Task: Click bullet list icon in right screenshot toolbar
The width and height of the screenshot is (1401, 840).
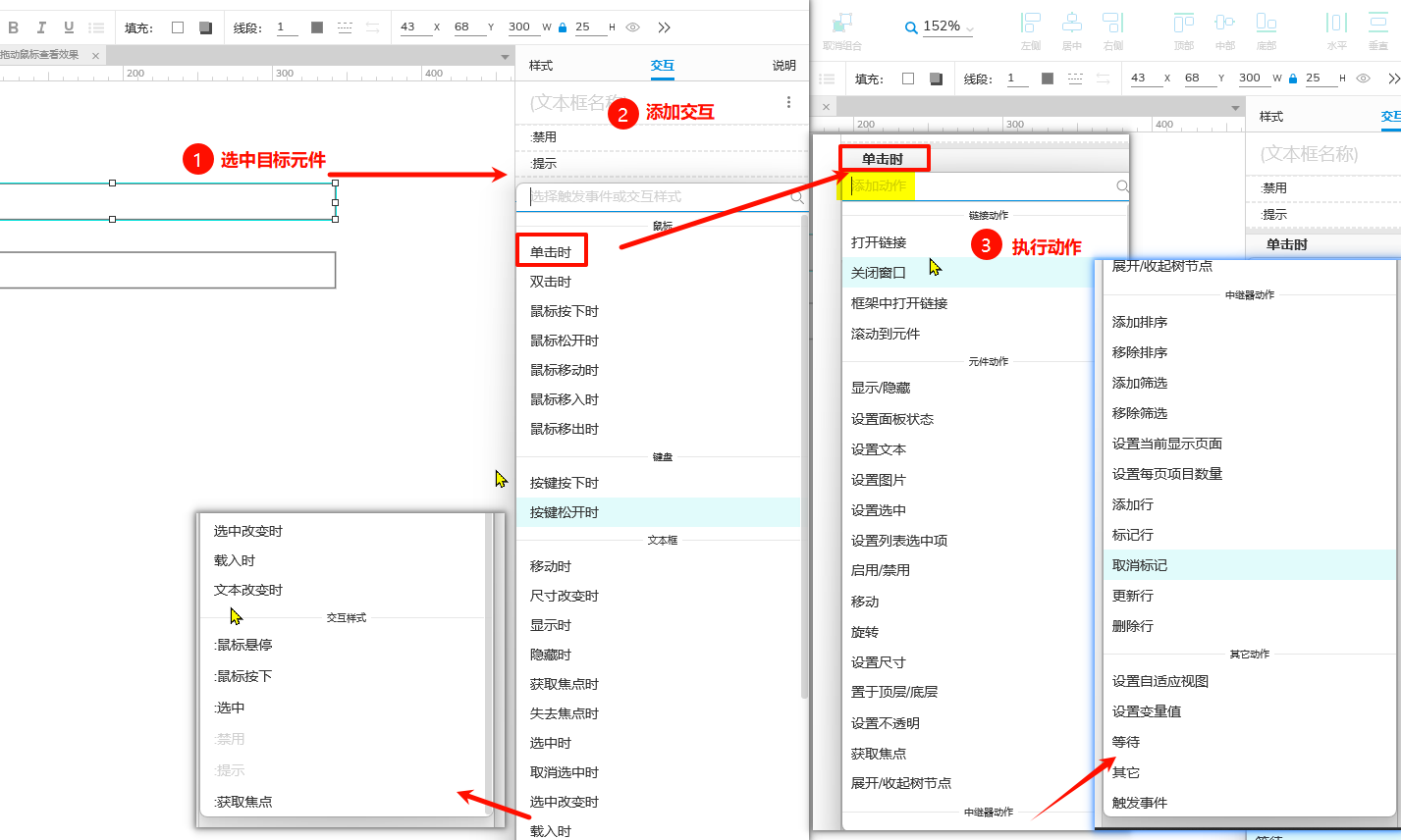Action: tap(827, 79)
